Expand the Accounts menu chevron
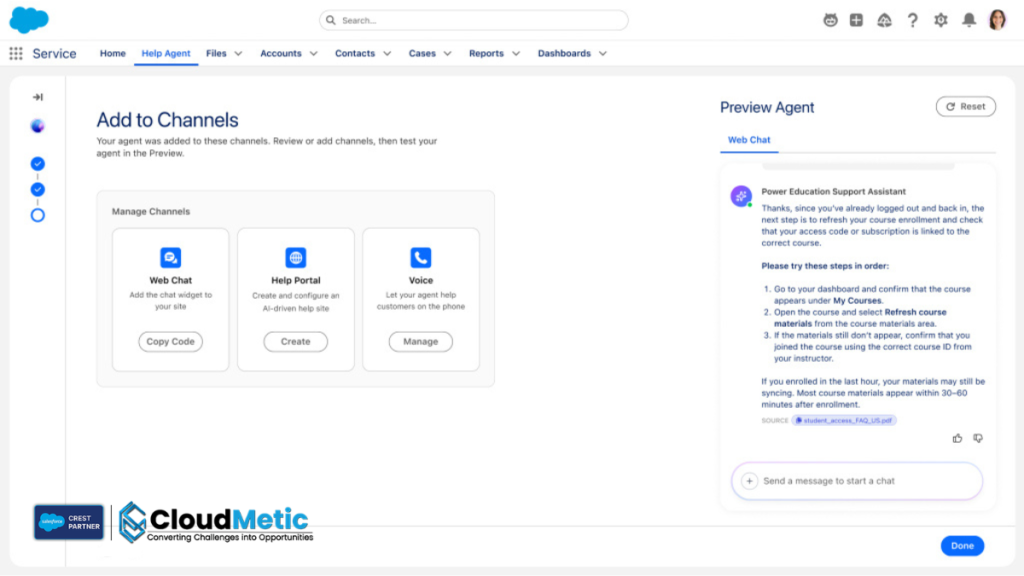Image resolution: width=1024 pixels, height=576 pixels. pos(313,54)
